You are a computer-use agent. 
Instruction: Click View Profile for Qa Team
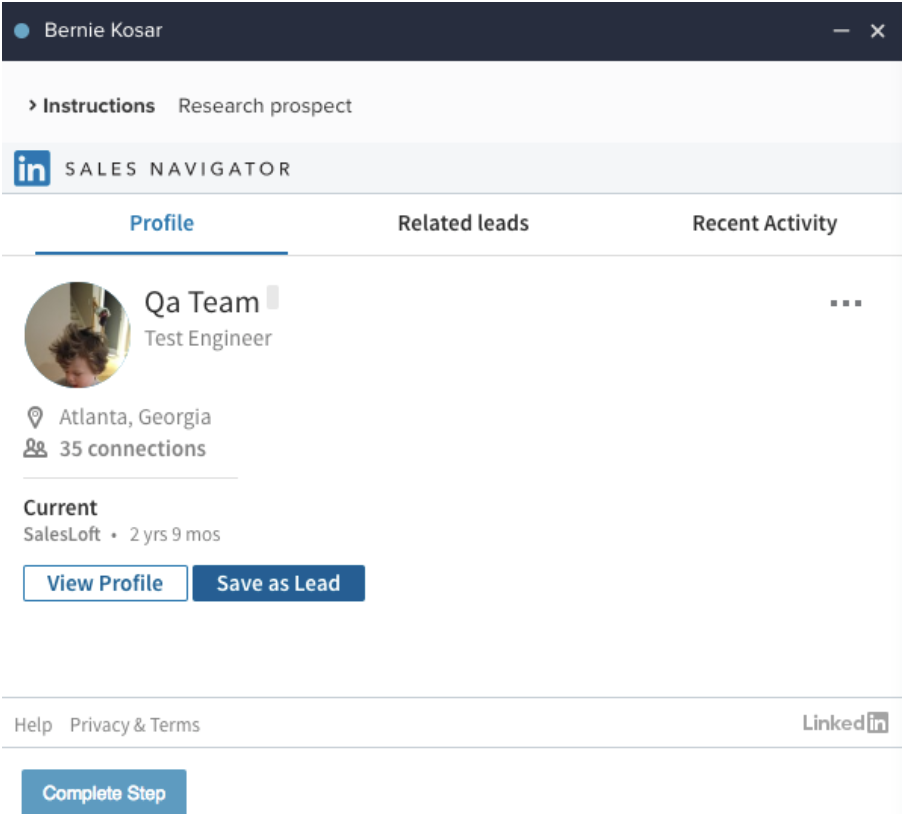coord(104,582)
